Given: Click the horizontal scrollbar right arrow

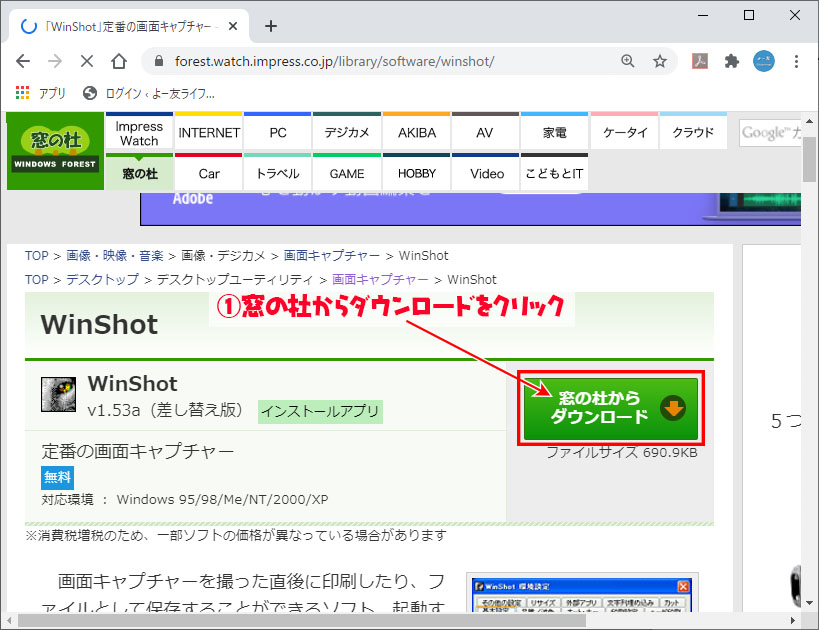Looking at the screenshot, I should 793,621.
